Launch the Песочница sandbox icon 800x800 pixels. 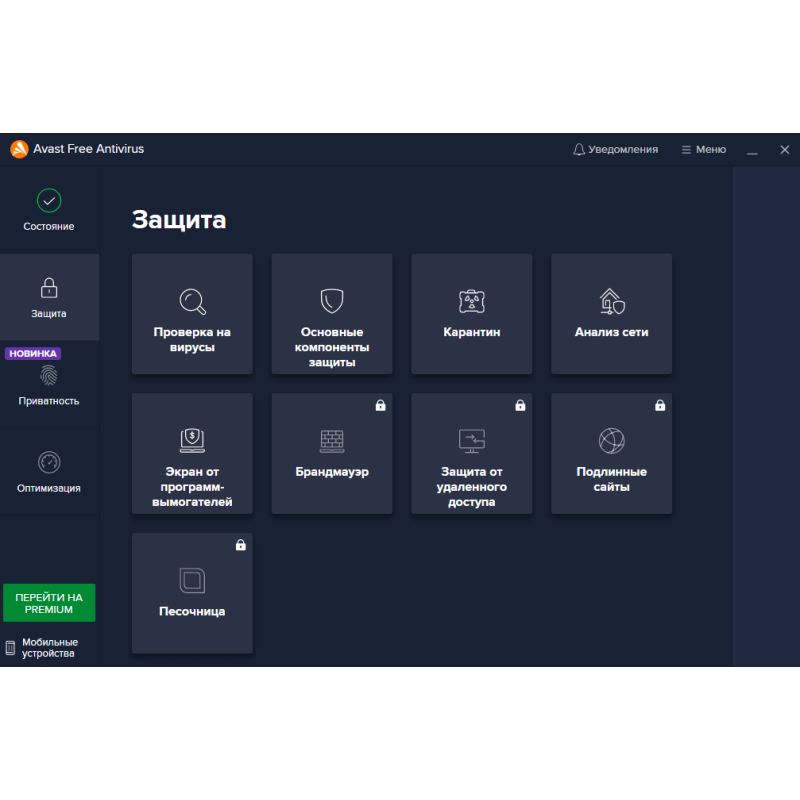click(x=192, y=580)
